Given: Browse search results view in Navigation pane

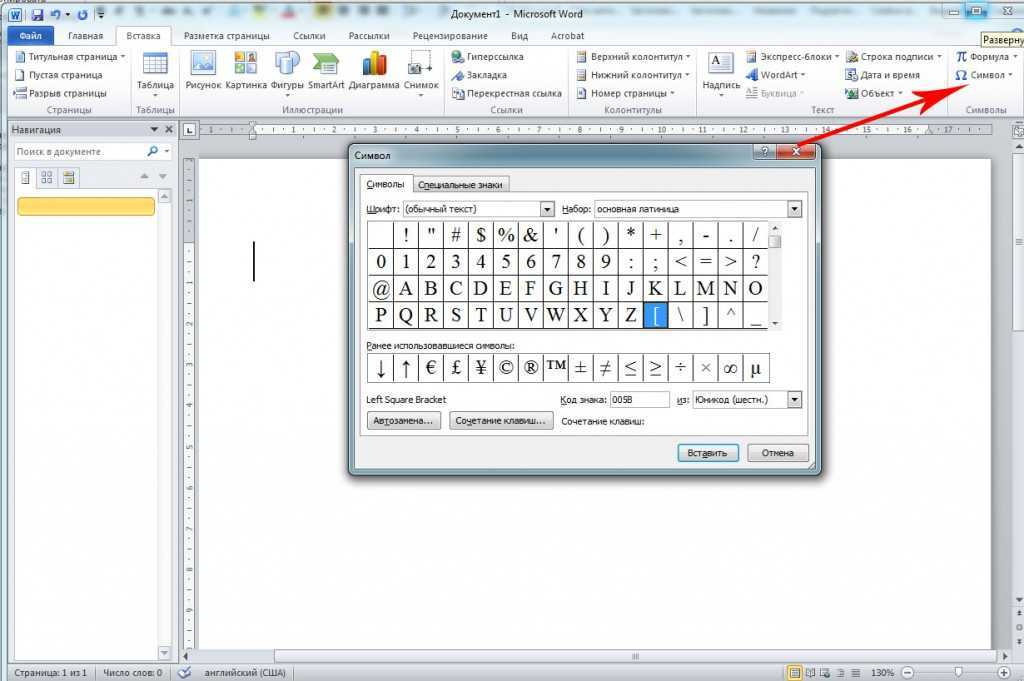Looking at the screenshot, I should pyautogui.click(x=69, y=177).
